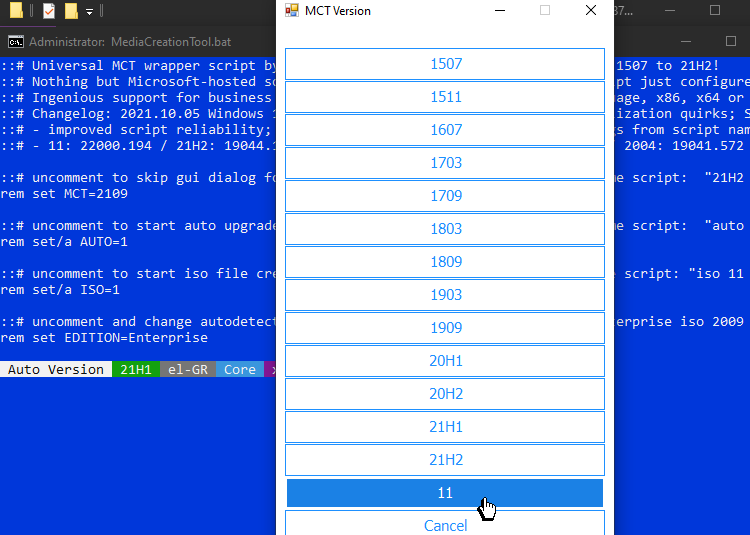Open the first yellow folder icon in Explorer title bar
750x535 pixels.
click(x=16, y=11)
